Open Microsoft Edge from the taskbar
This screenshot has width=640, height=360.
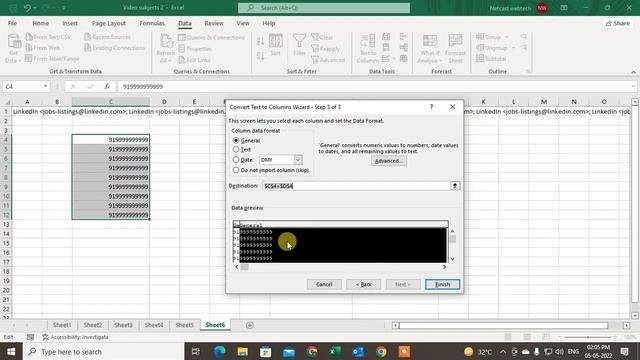pos(220,351)
